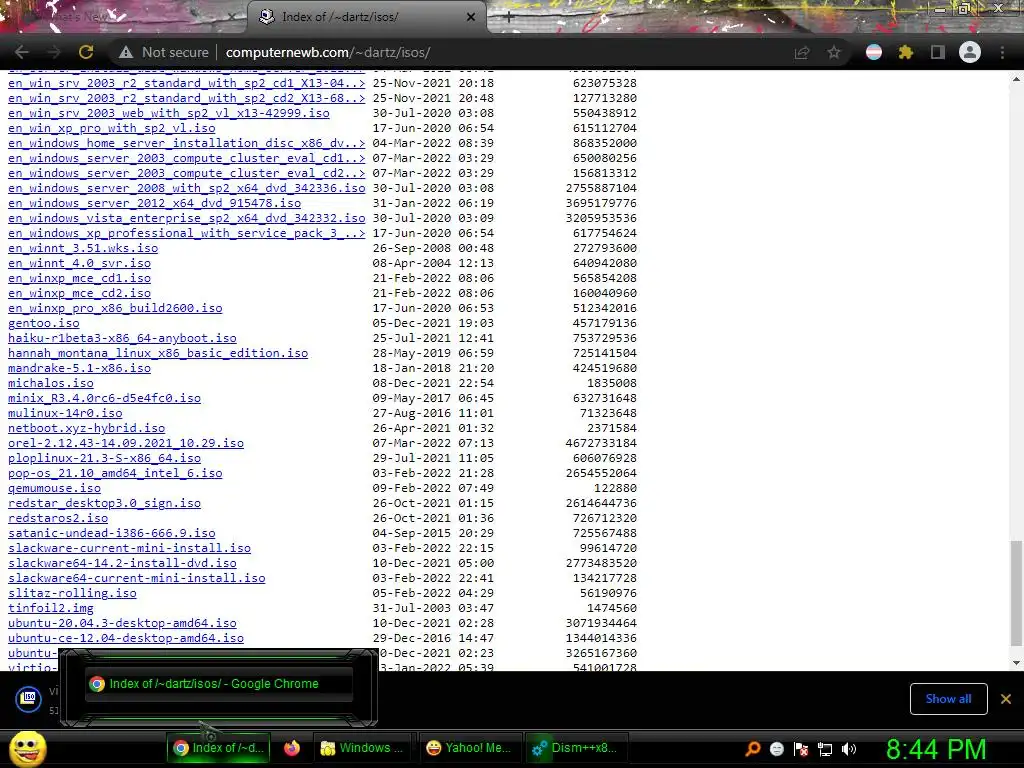
Task: Open the smiley Start button
Action: [27, 748]
